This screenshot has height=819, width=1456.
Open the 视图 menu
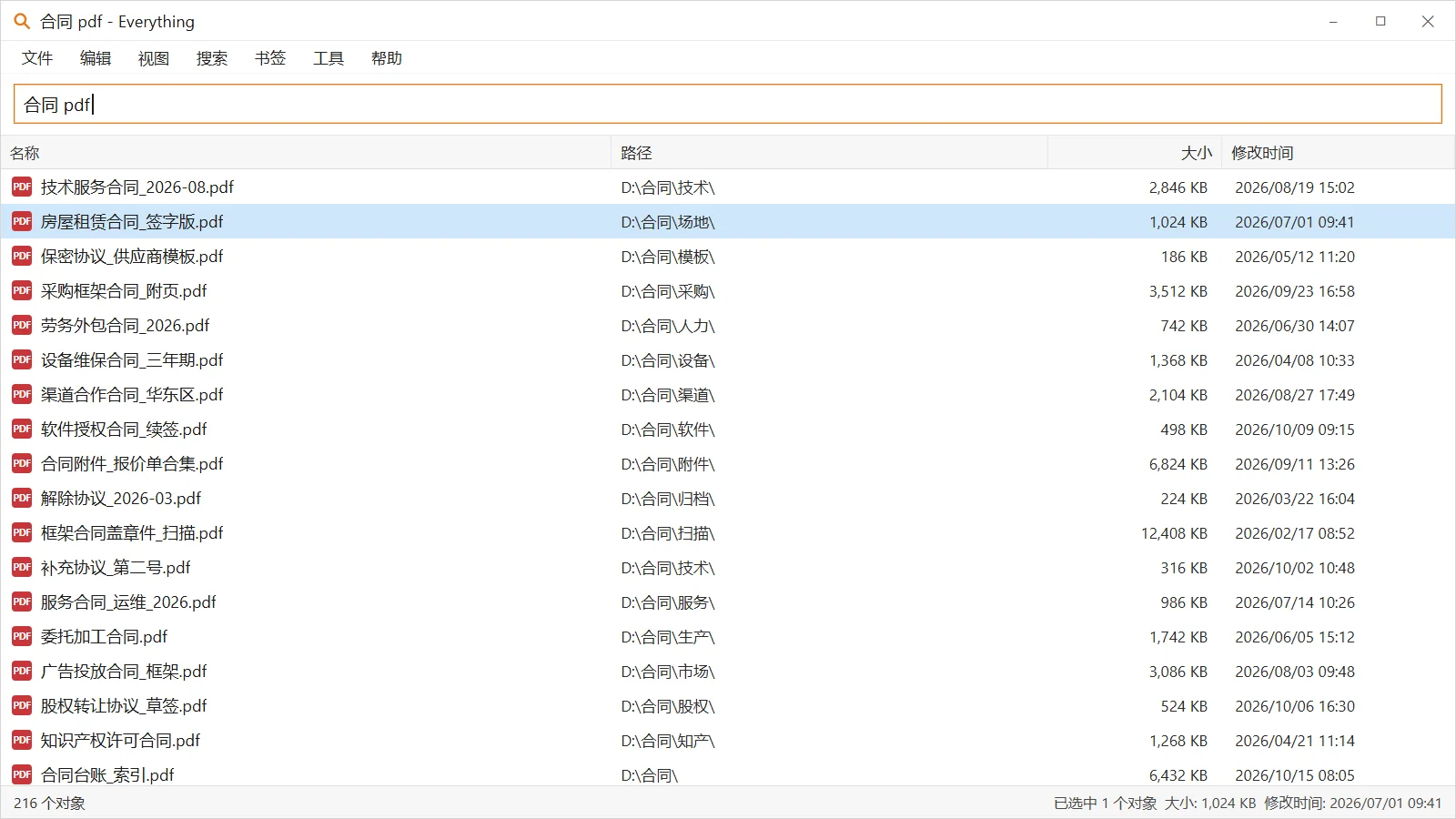click(x=154, y=58)
